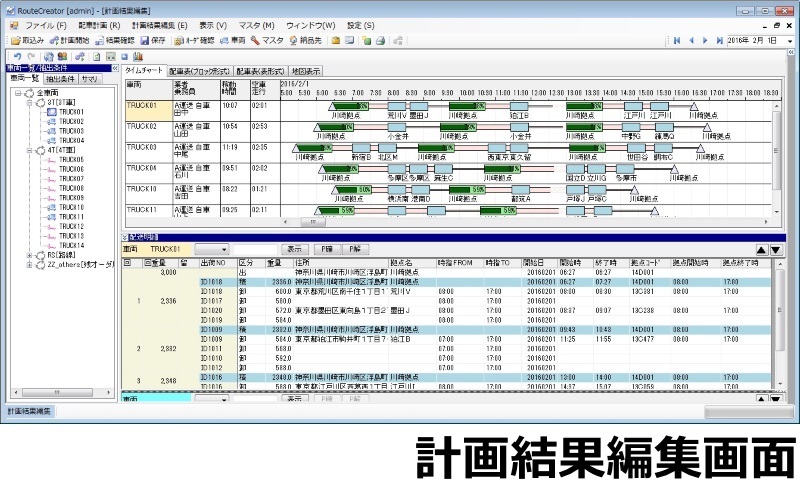Viewport: 800px width, 500px height.
Task: Open the 表示 (V) menu
Action: pyautogui.click(x=213, y=26)
